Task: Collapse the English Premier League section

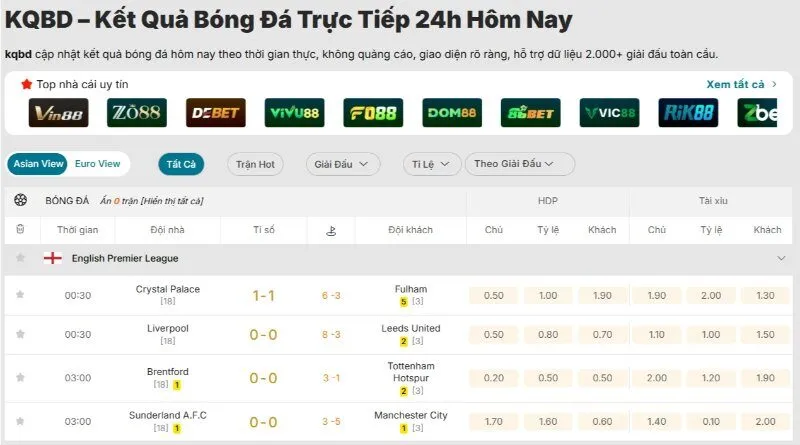Action: (781, 258)
